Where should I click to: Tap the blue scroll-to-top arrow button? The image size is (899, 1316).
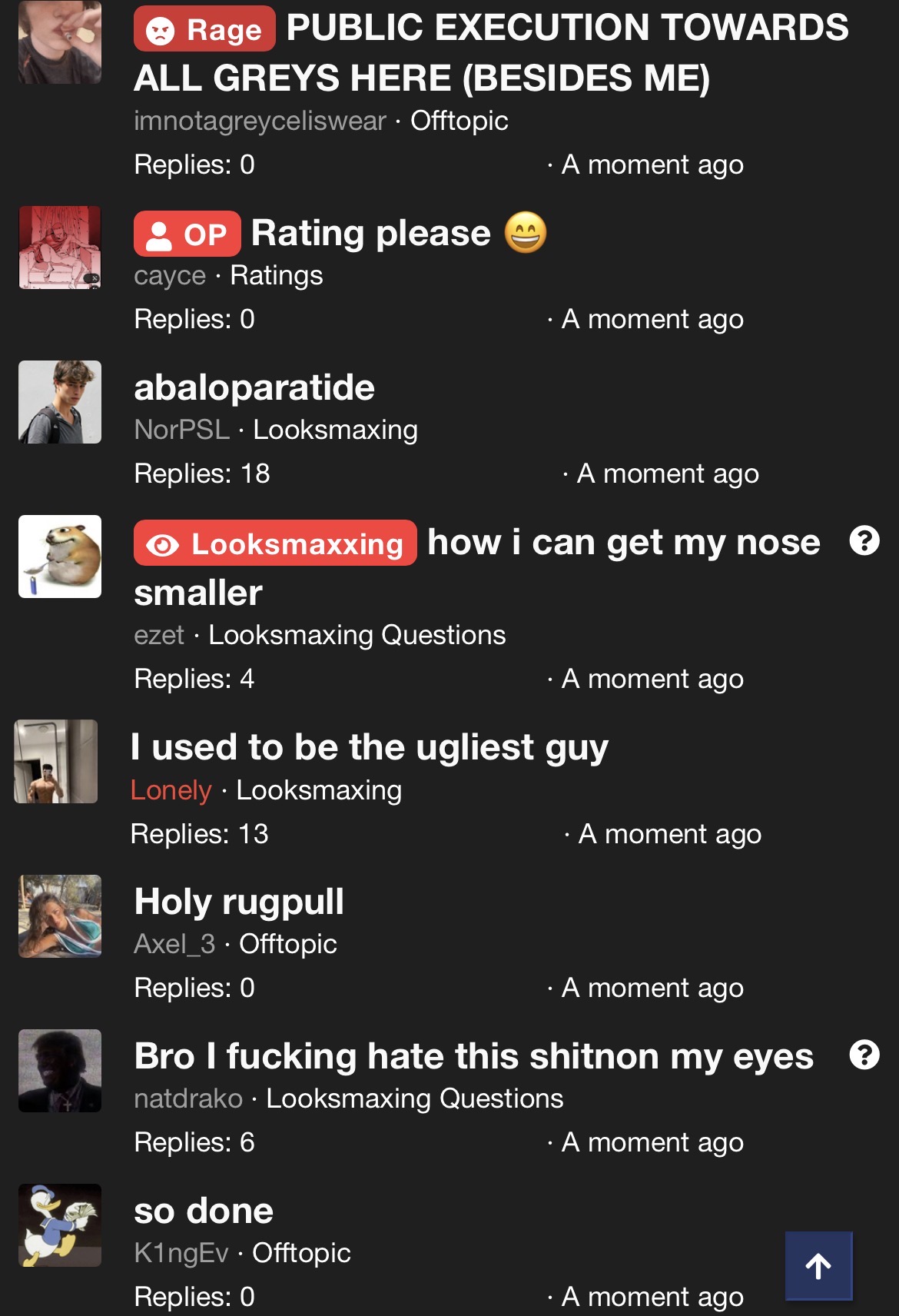tap(818, 1265)
